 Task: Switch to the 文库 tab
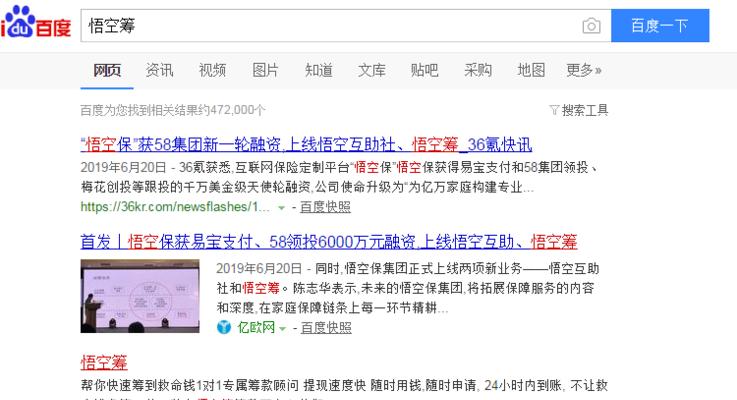(x=372, y=71)
